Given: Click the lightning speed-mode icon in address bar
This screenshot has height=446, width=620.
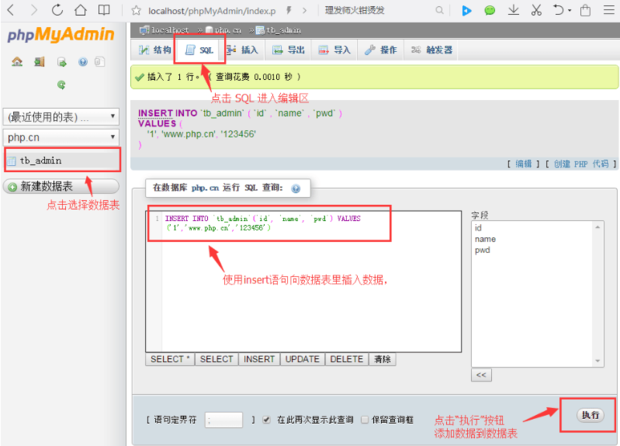Looking at the screenshot, I should (289, 10).
